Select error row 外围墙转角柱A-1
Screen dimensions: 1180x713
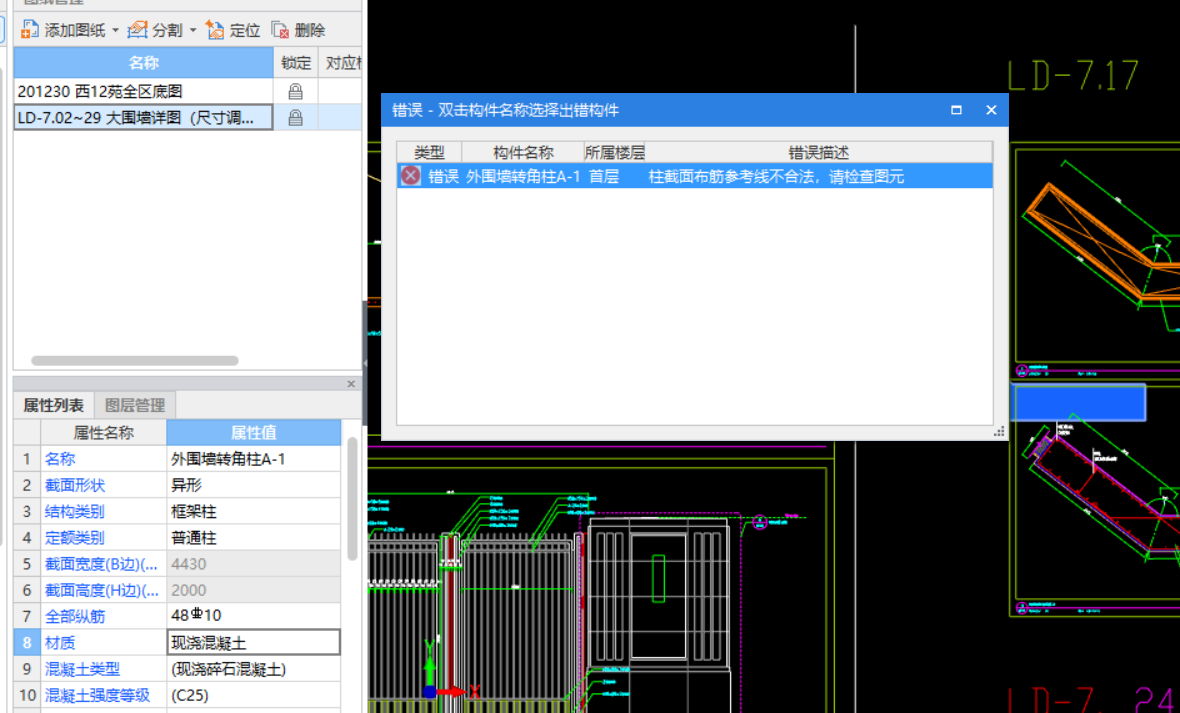(x=695, y=175)
